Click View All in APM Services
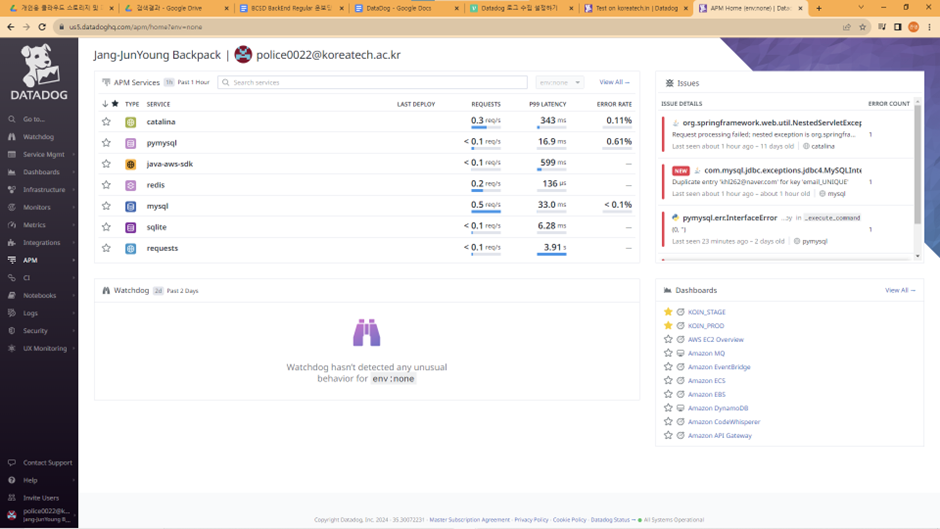Viewport: 940px width, 529px height. coord(614,82)
